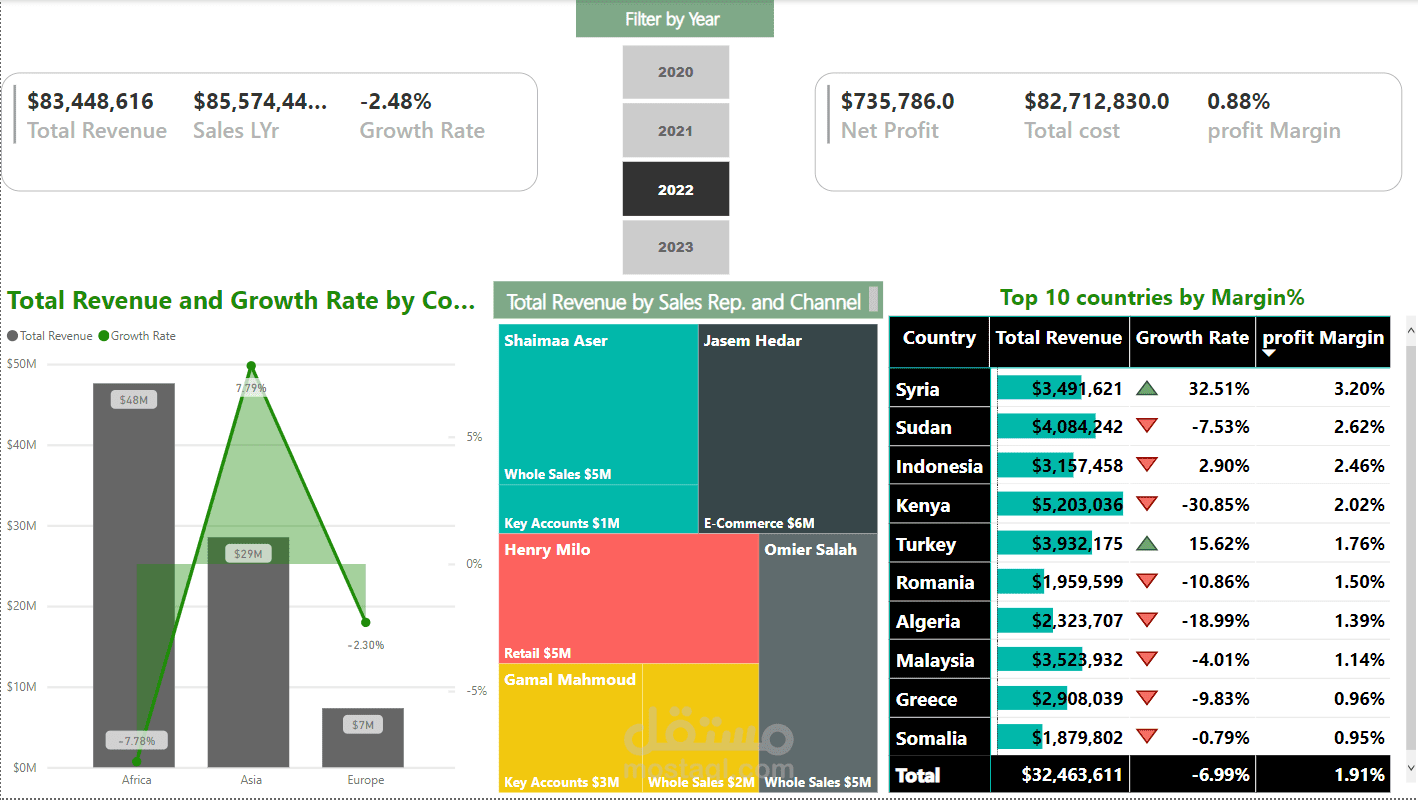
Task: Select year 2021 in the slicer
Action: coord(676,131)
